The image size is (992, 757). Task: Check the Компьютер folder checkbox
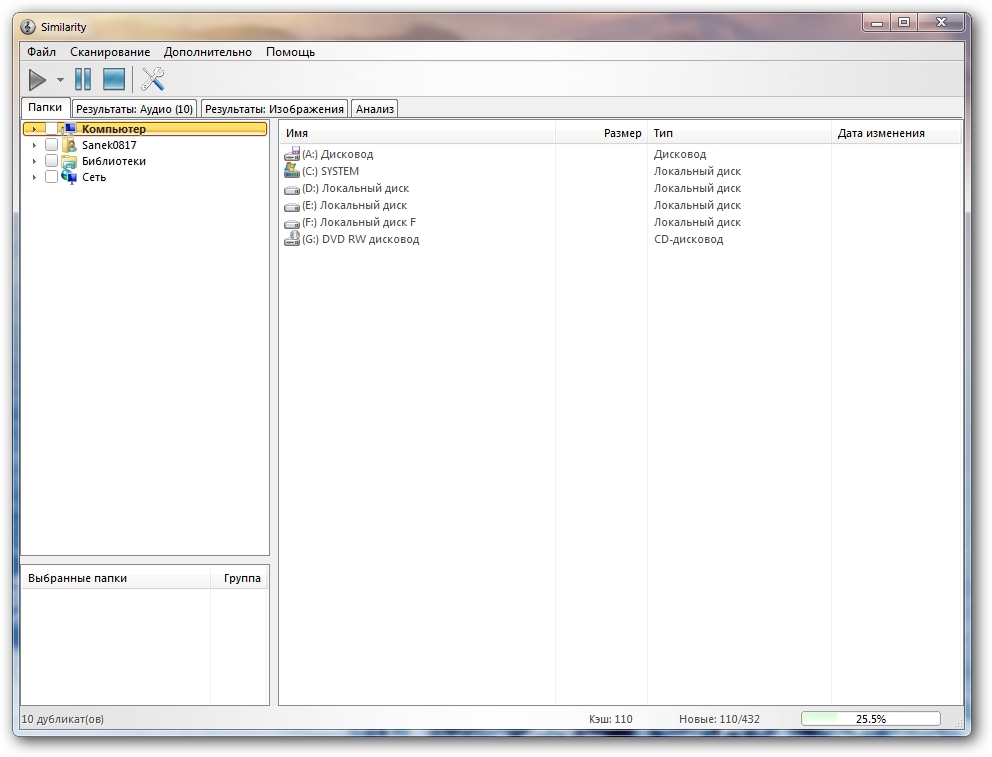coord(52,129)
